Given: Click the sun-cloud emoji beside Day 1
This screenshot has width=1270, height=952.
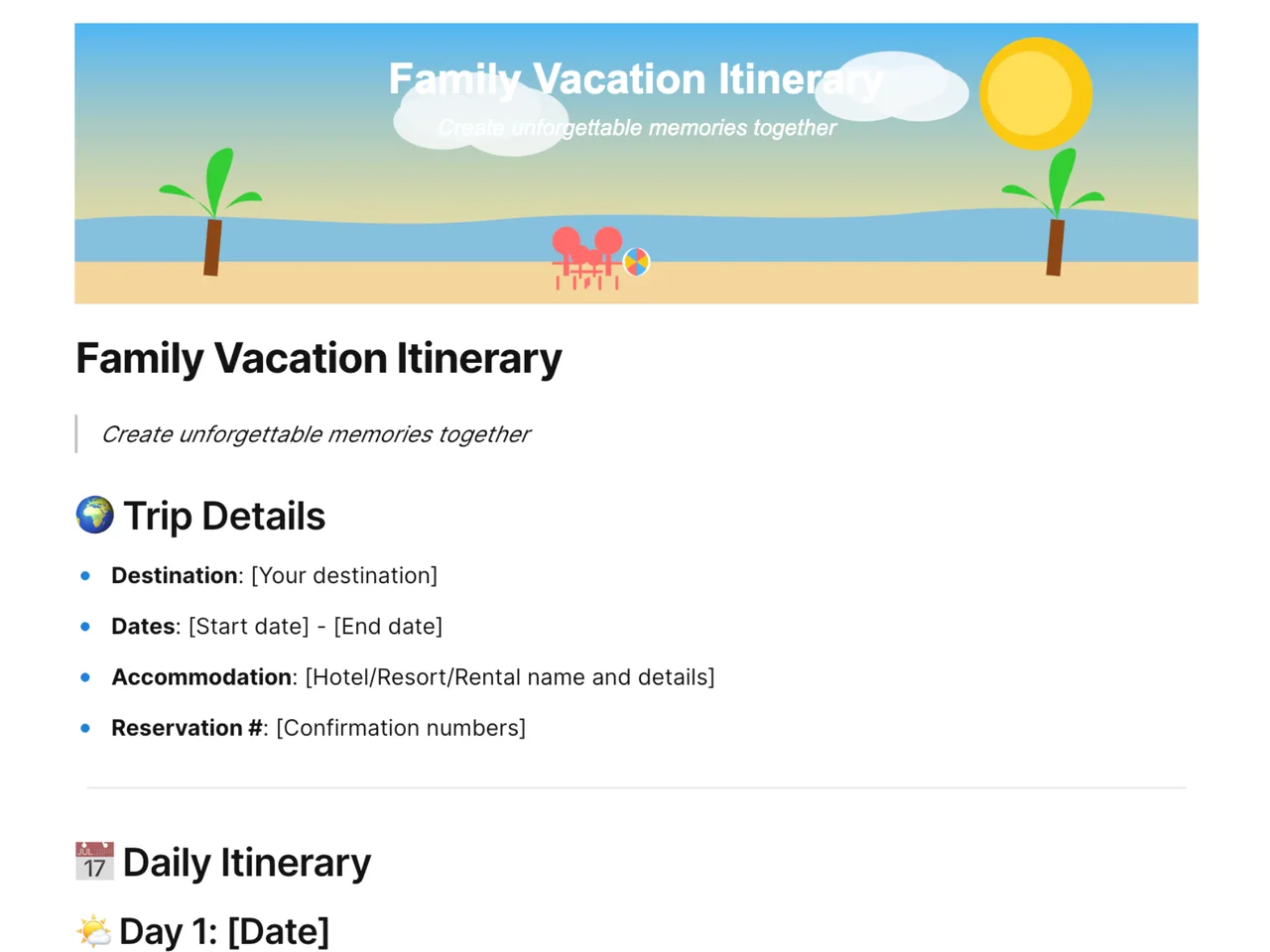Looking at the screenshot, I should pyautogui.click(x=94, y=931).
